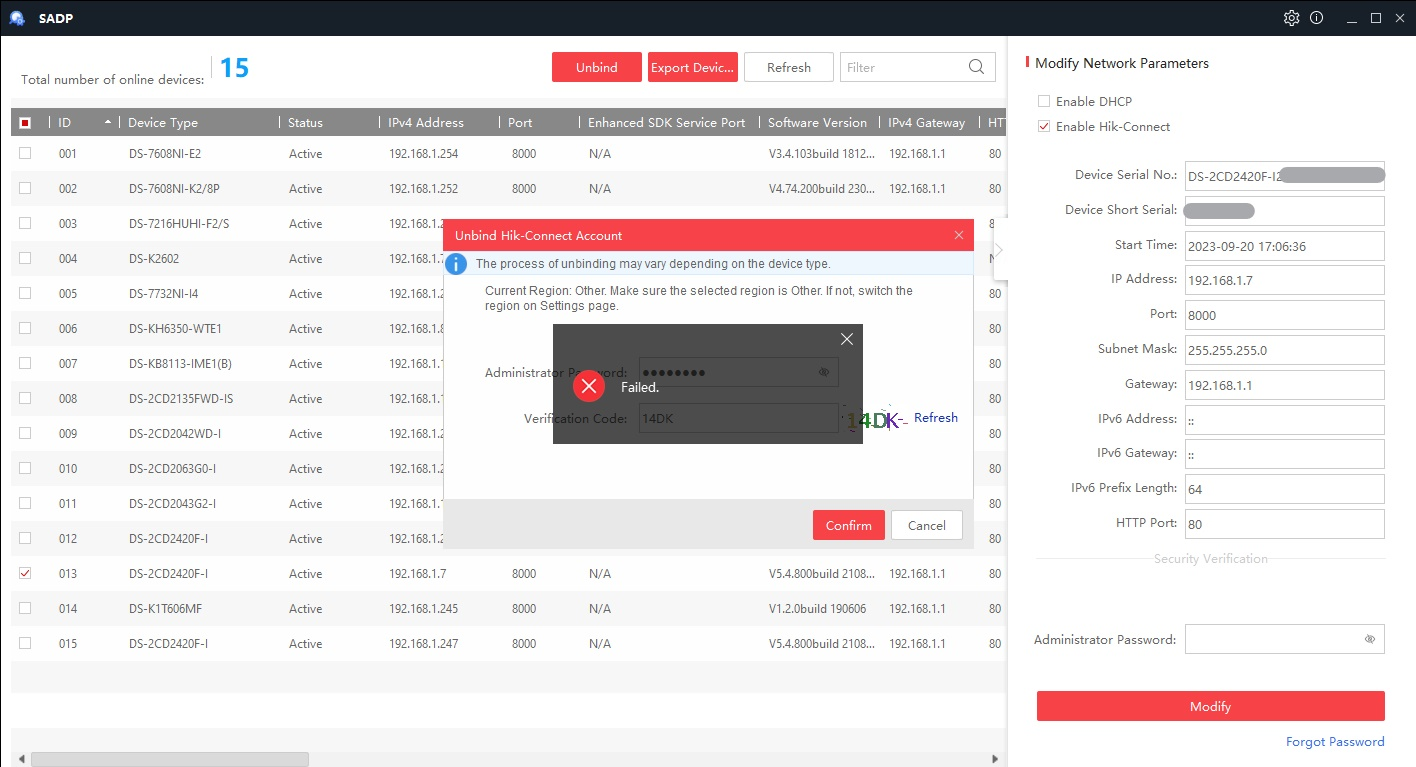Screen dimensions: 1416x767
Task: Open the info icon in title bar
Action: pos(1316,18)
